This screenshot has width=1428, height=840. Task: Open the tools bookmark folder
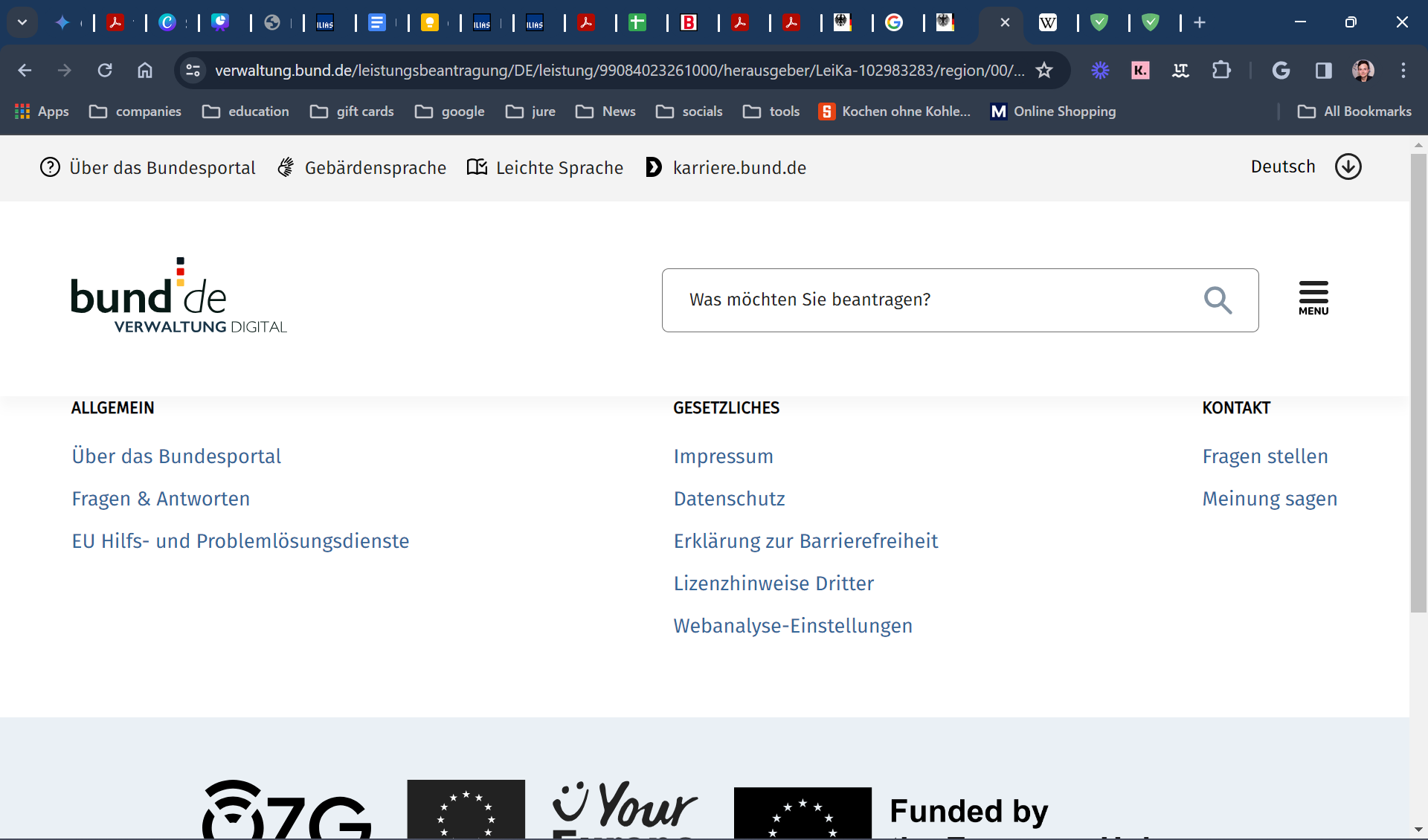click(771, 112)
